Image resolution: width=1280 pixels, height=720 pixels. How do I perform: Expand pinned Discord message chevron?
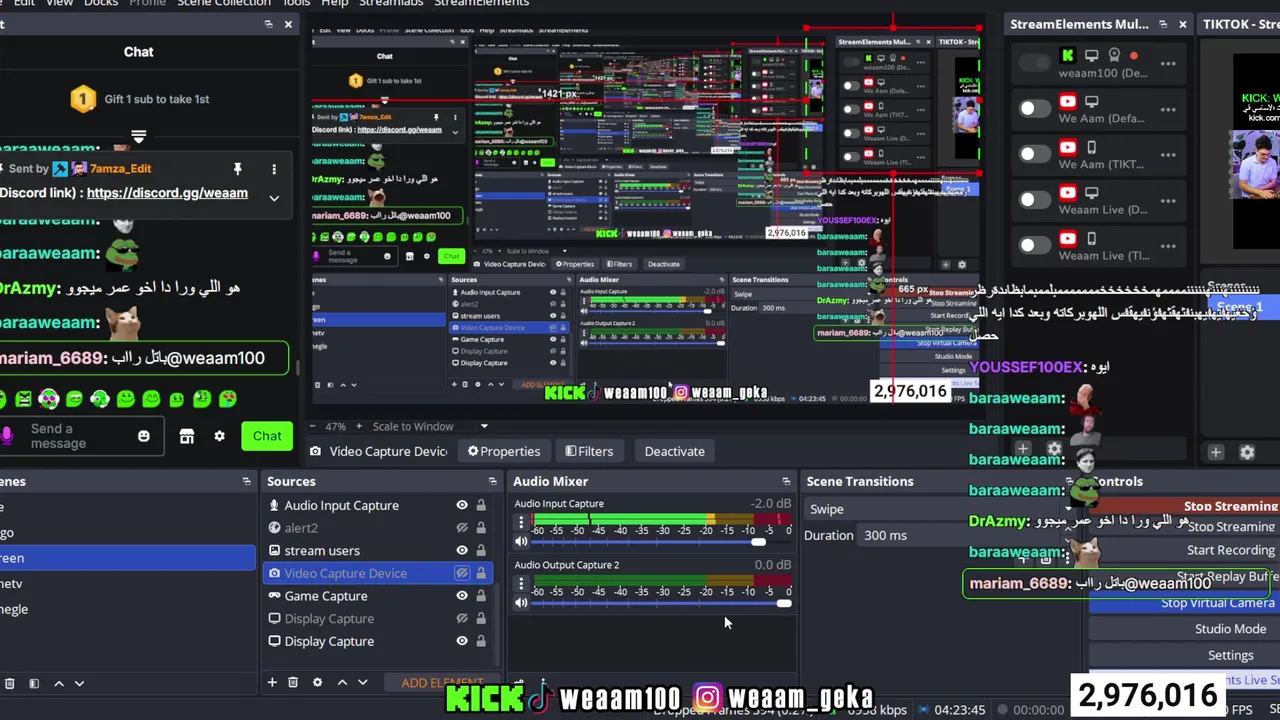273,198
